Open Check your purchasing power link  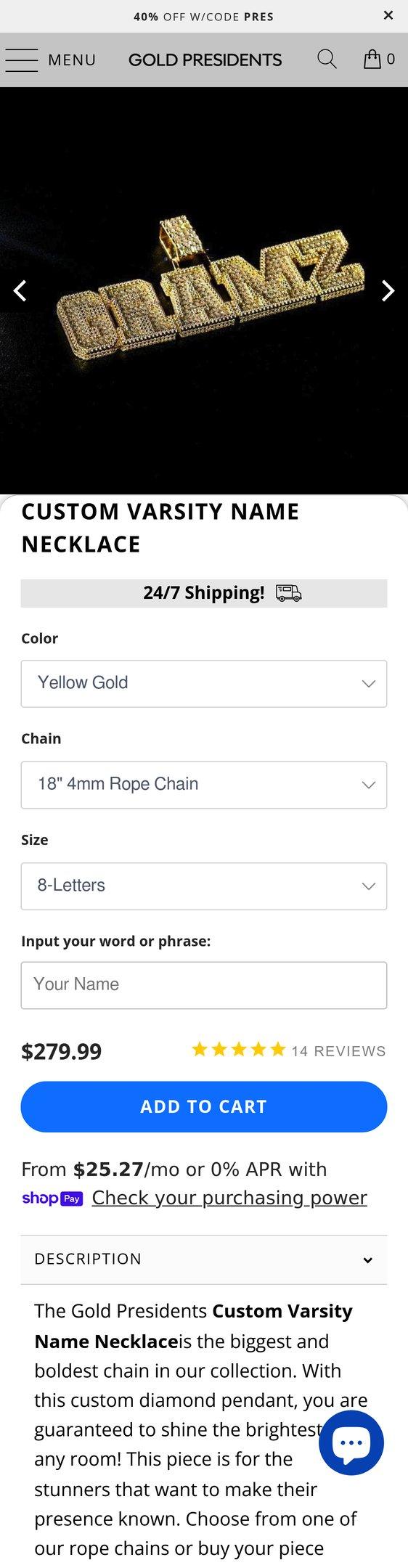point(229,1198)
